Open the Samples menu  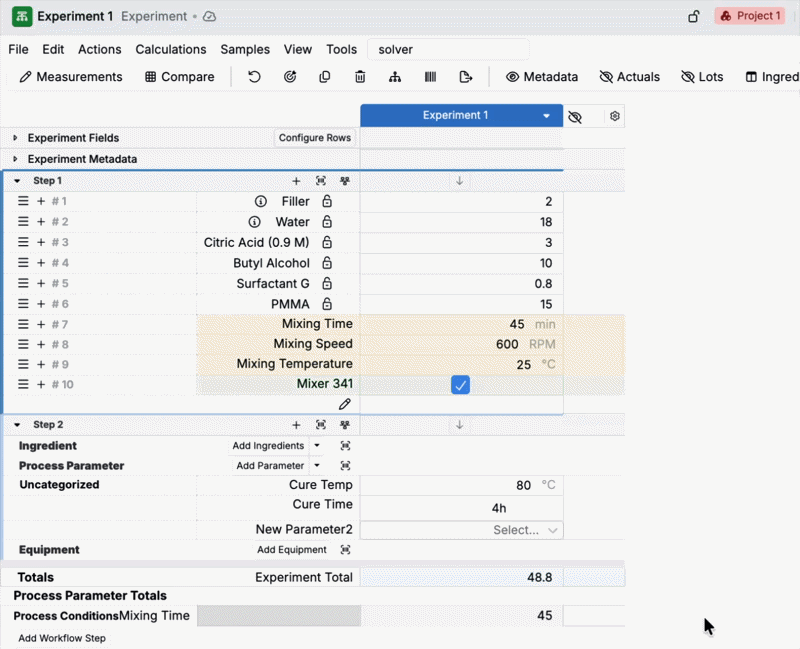245,49
